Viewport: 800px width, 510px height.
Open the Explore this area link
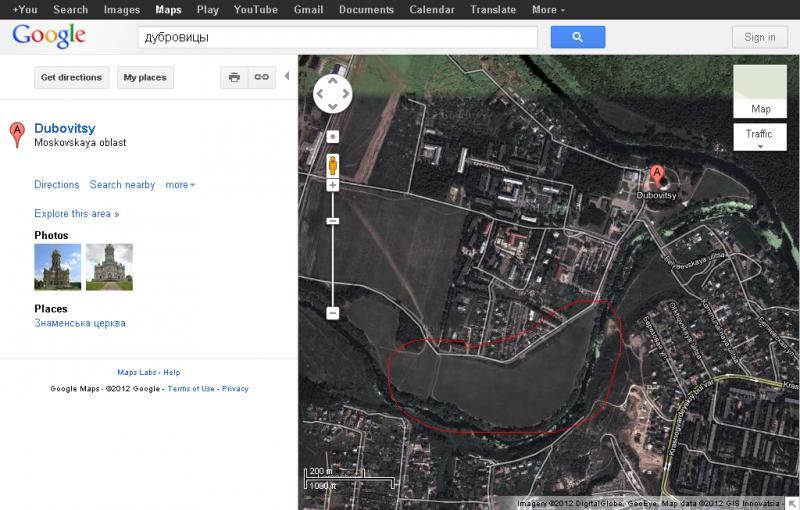tap(76, 214)
